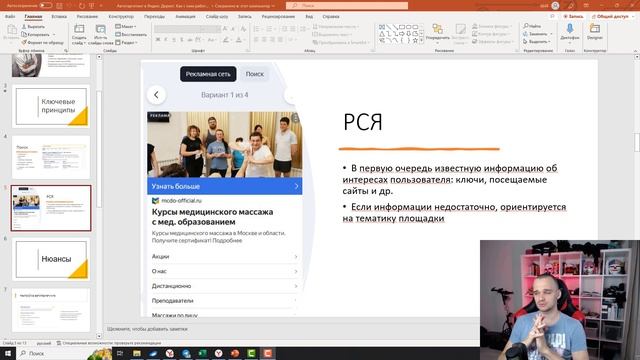Select slide 4 Поиск thumbnail
640x360 pixels.
click(51, 157)
